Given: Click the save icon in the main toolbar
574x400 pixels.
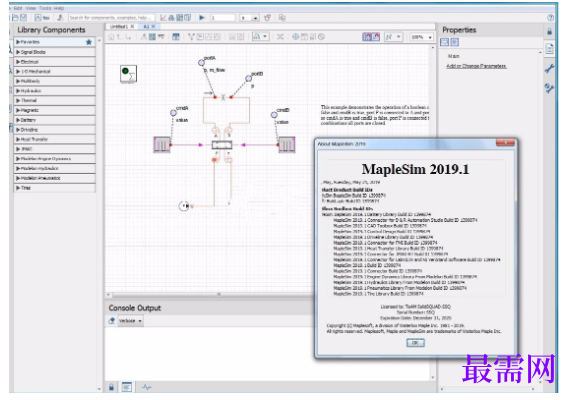Looking at the screenshot, I should (x=23, y=18).
